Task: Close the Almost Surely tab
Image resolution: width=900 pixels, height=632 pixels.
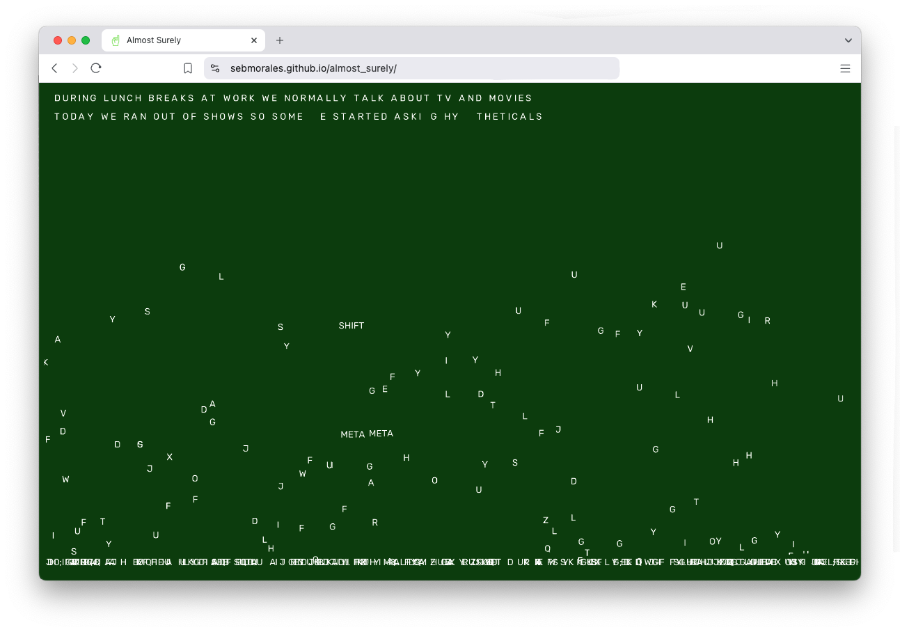Action: click(254, 40)
